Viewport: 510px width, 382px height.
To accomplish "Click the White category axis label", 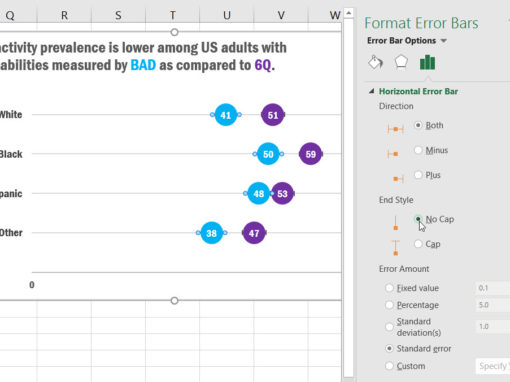I will pyautogui.click(x=11, y=115).
